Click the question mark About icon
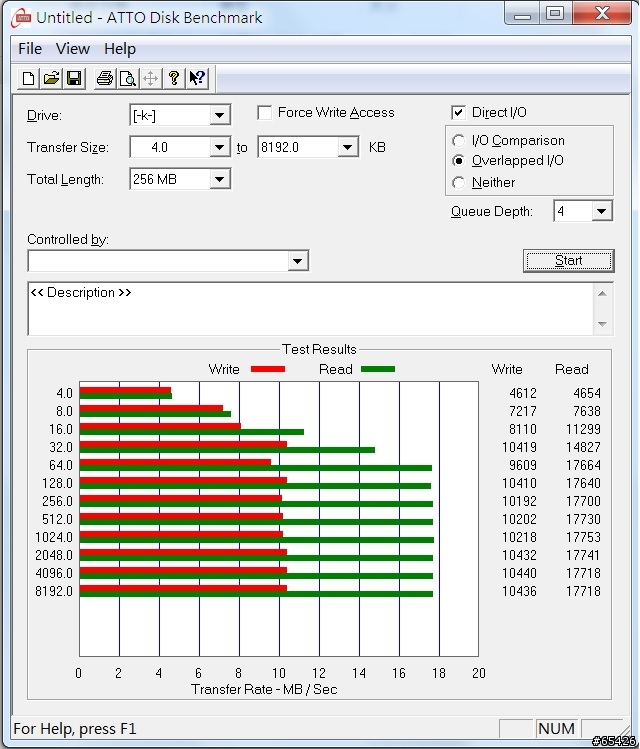The height and width of the screenshot is (749, 640). (173, 78)
